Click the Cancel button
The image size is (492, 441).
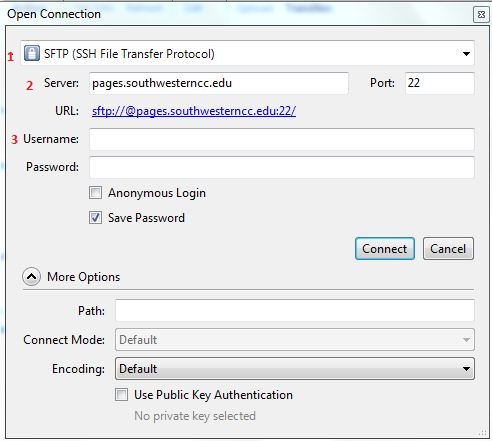448,249
